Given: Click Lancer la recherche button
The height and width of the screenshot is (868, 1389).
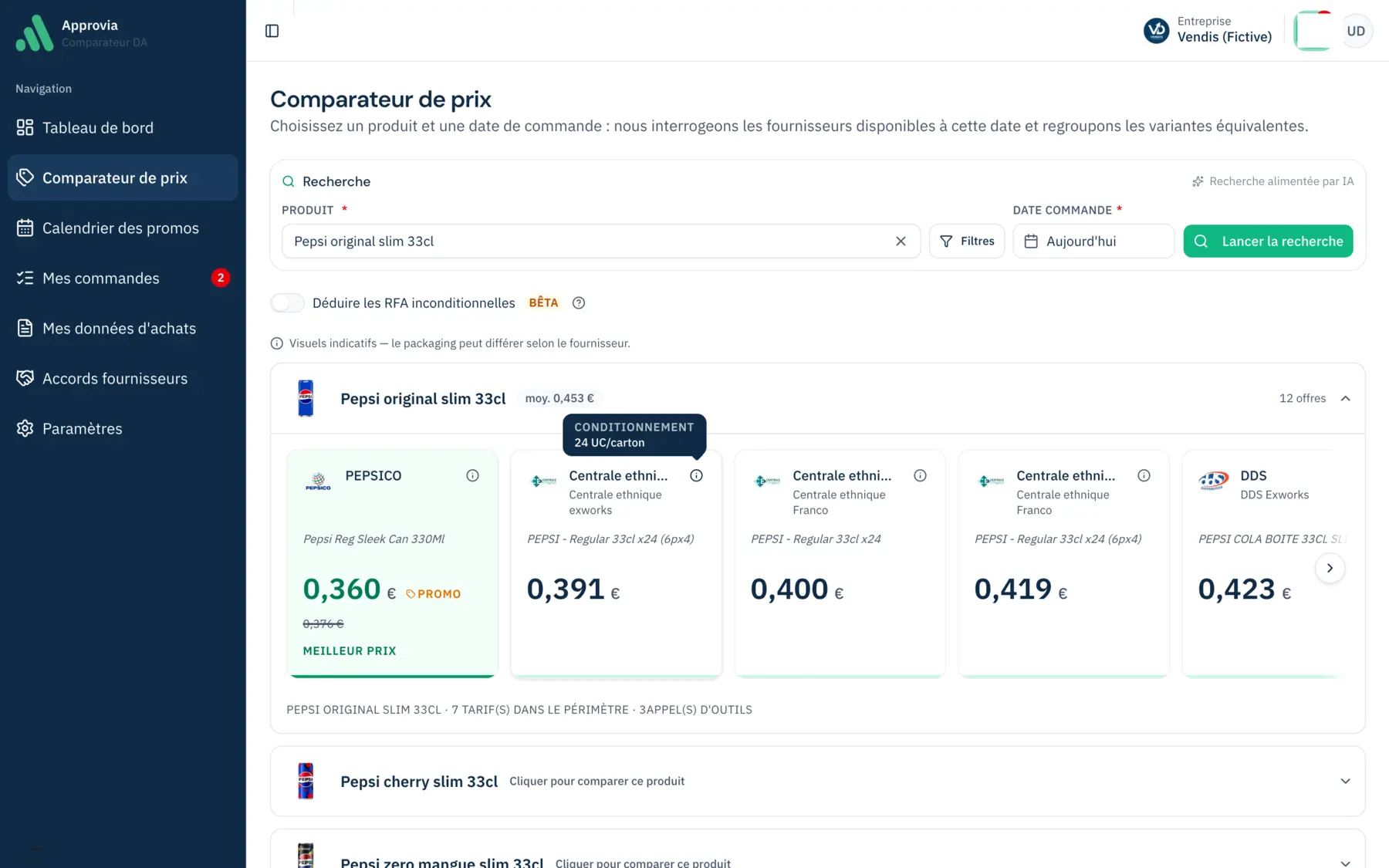Looking at the screenshot, I should coord(1268,241).
